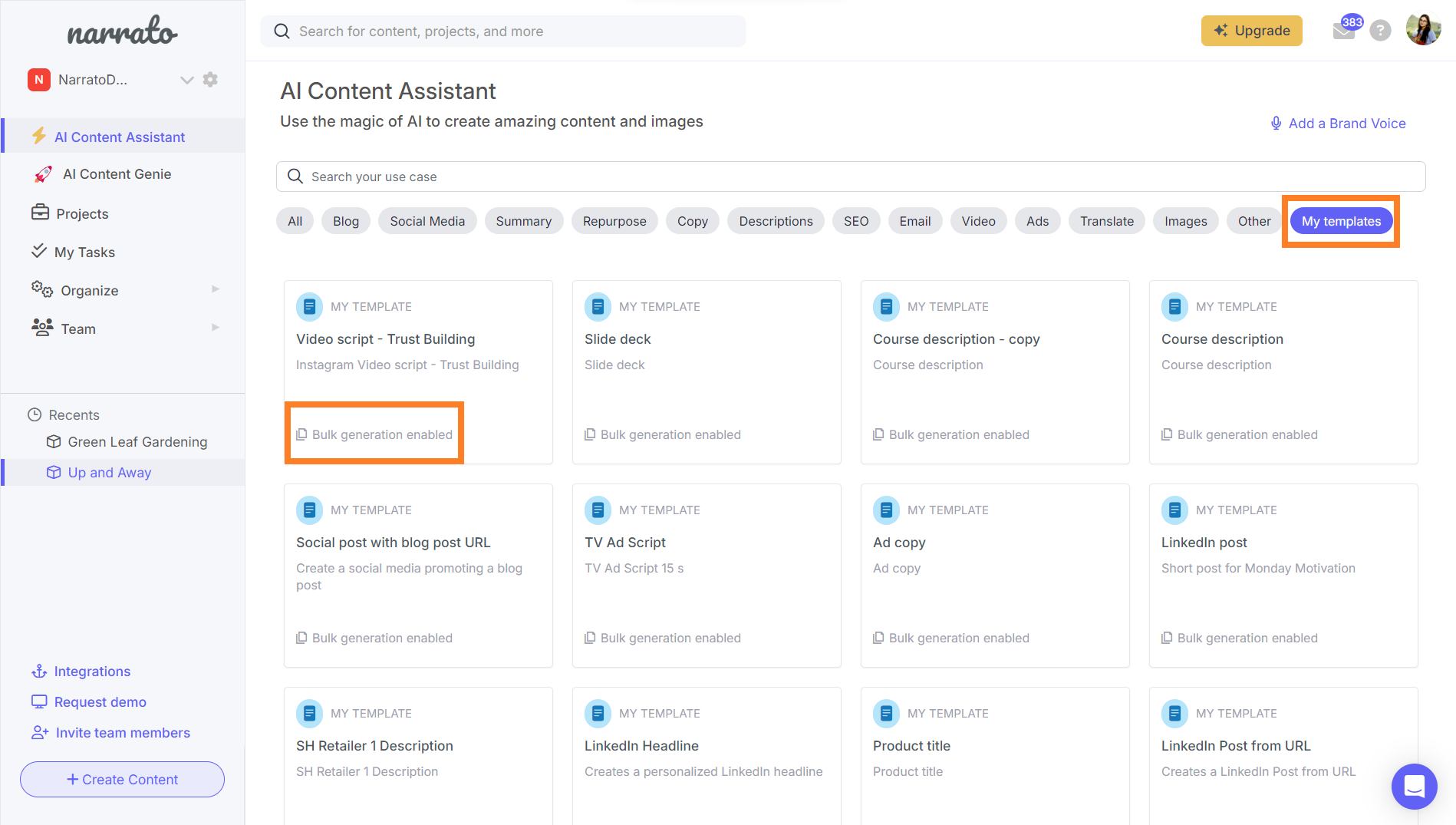Click the Upgrade button

pyautogui.click(x=1251, y=31)
